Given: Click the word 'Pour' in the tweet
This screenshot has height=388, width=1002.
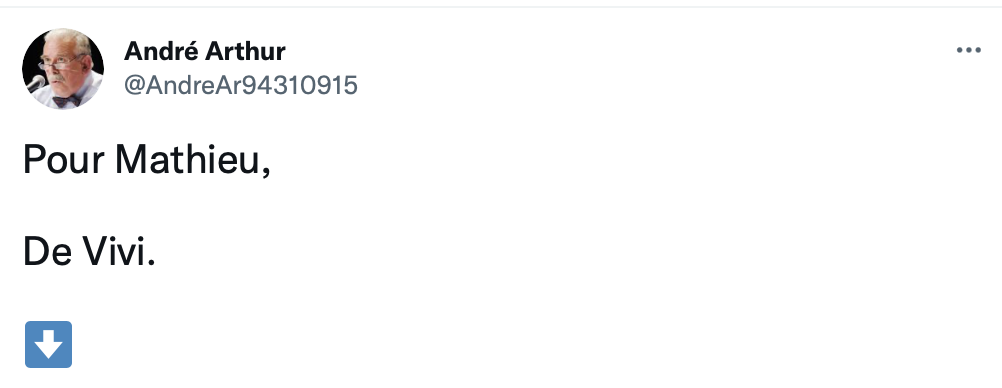Looking at the screenshot, I should (63, 159).
